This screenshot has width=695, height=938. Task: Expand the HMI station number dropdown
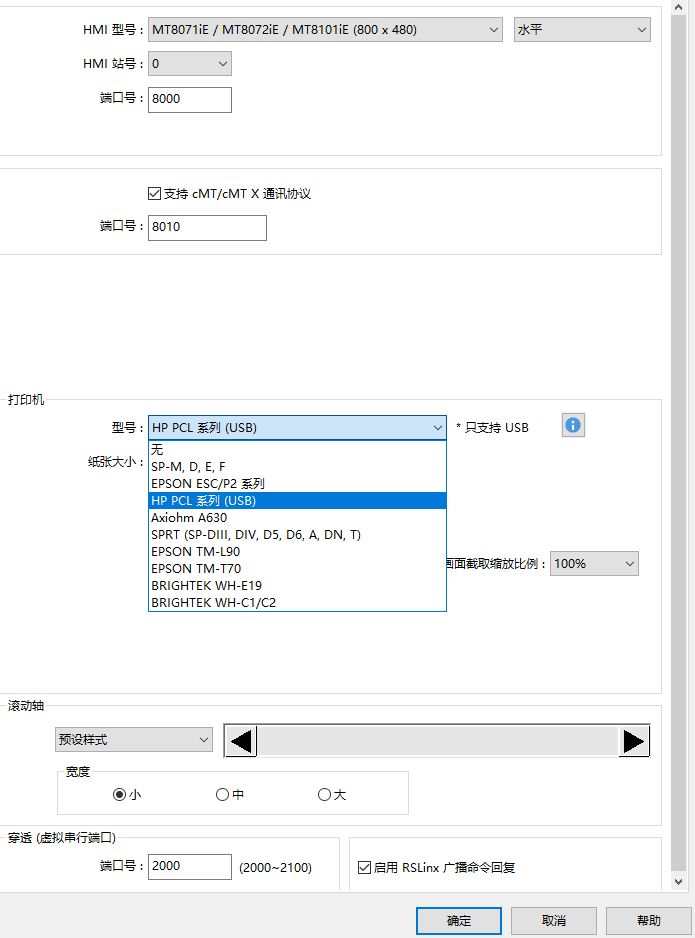[190, 65]
